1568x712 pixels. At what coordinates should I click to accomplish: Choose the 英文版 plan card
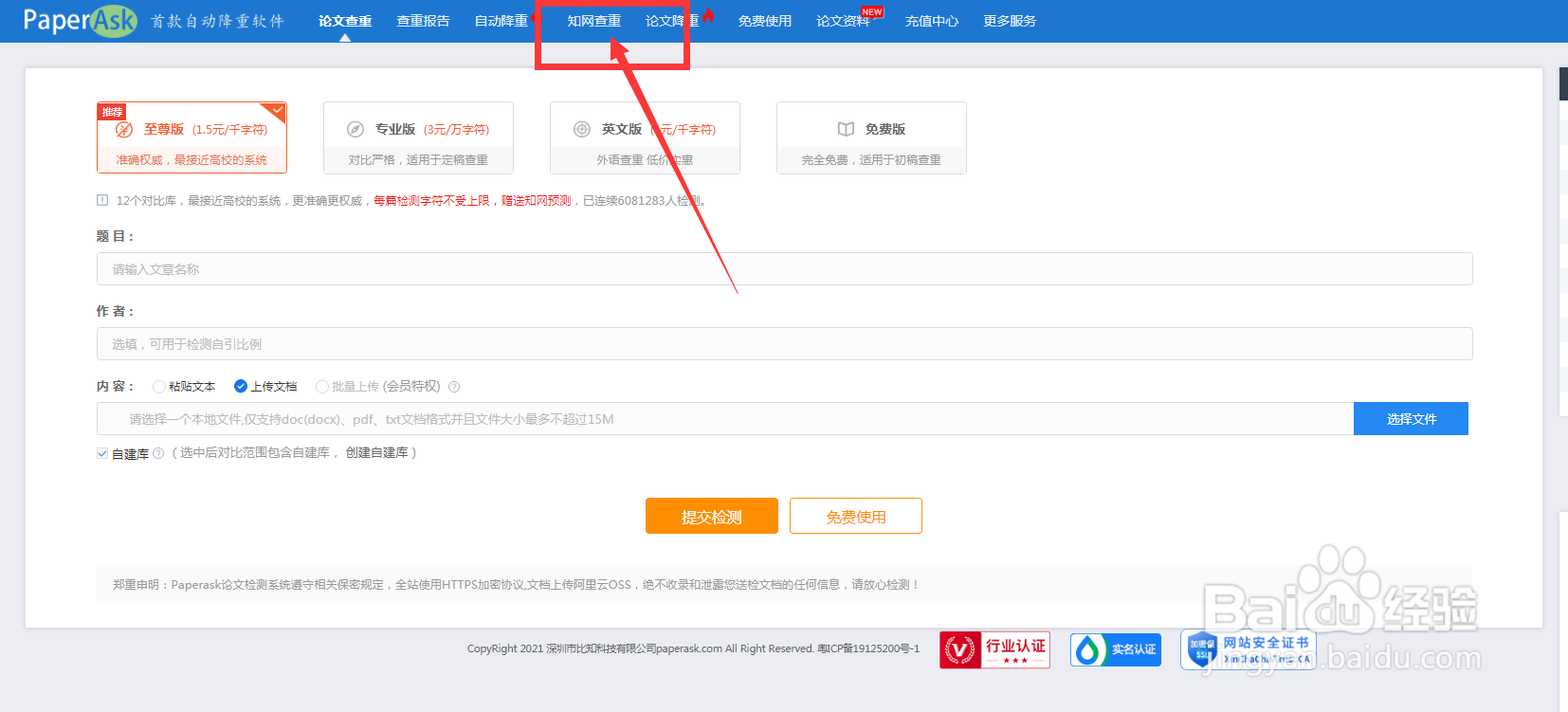pos(645,137)
